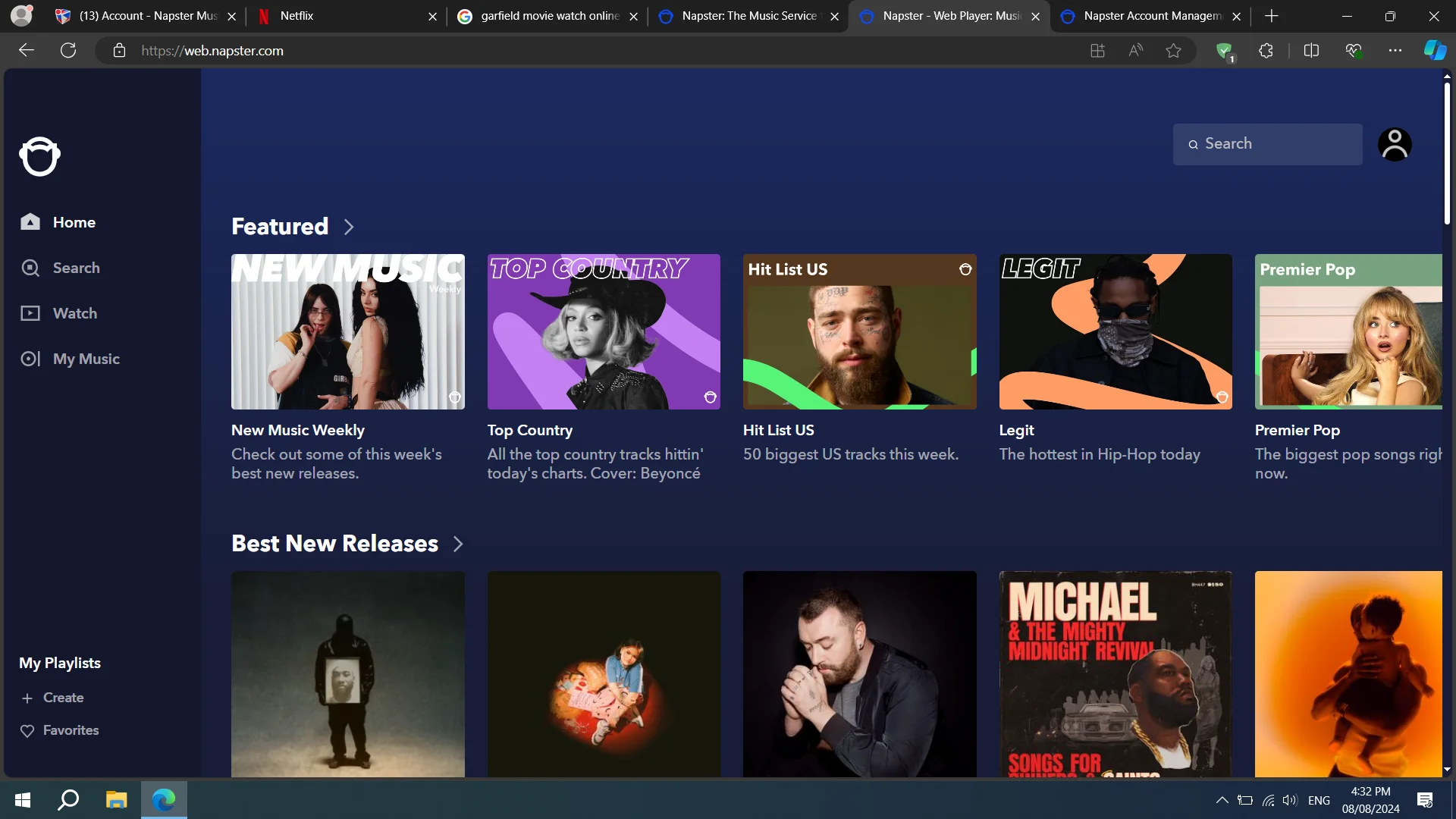Close the Netflix tab
Image resolution: width=1456 pixels, height=819 pixels.
pos(432,16)
